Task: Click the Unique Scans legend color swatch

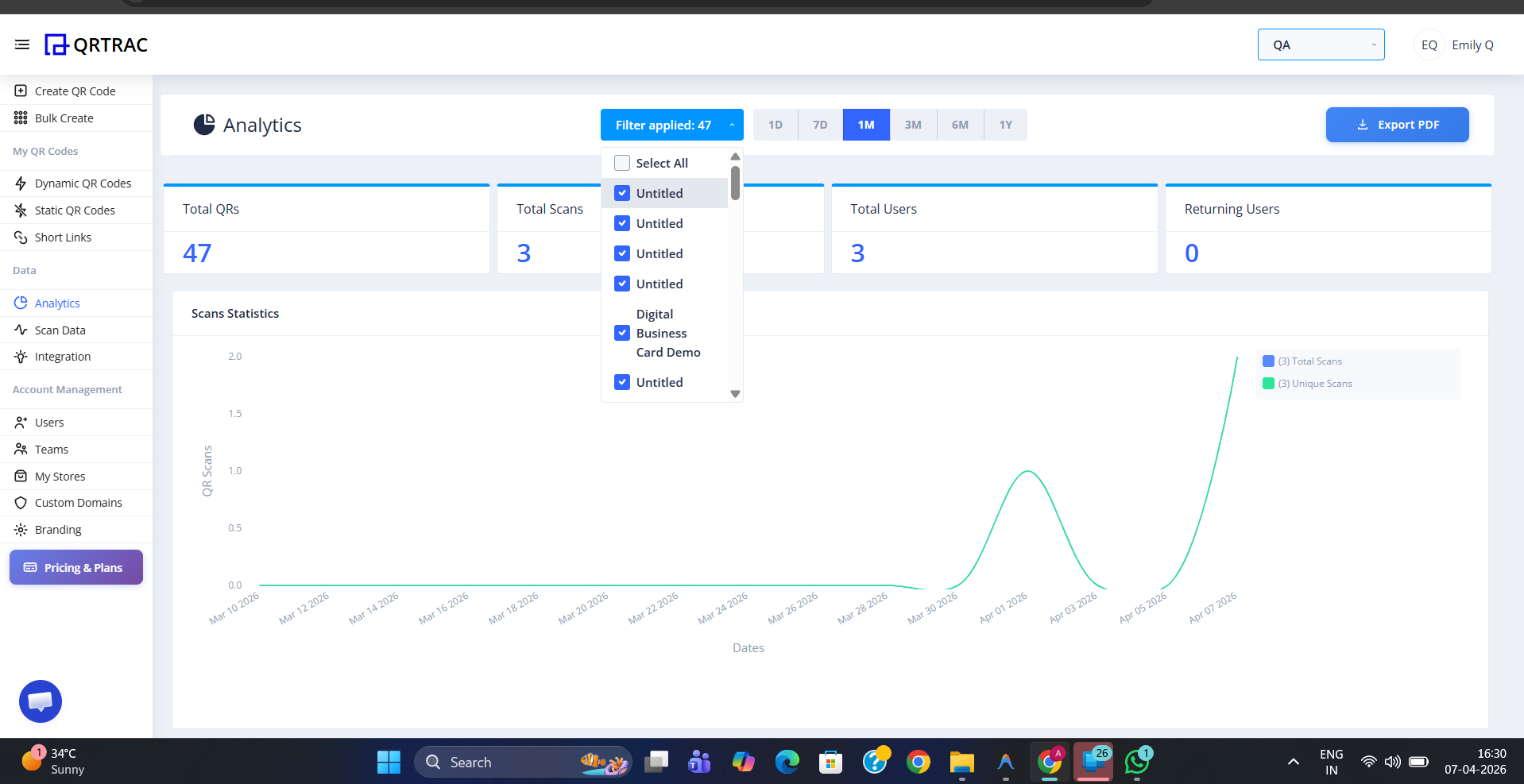Action: (x=1268, y=383)
